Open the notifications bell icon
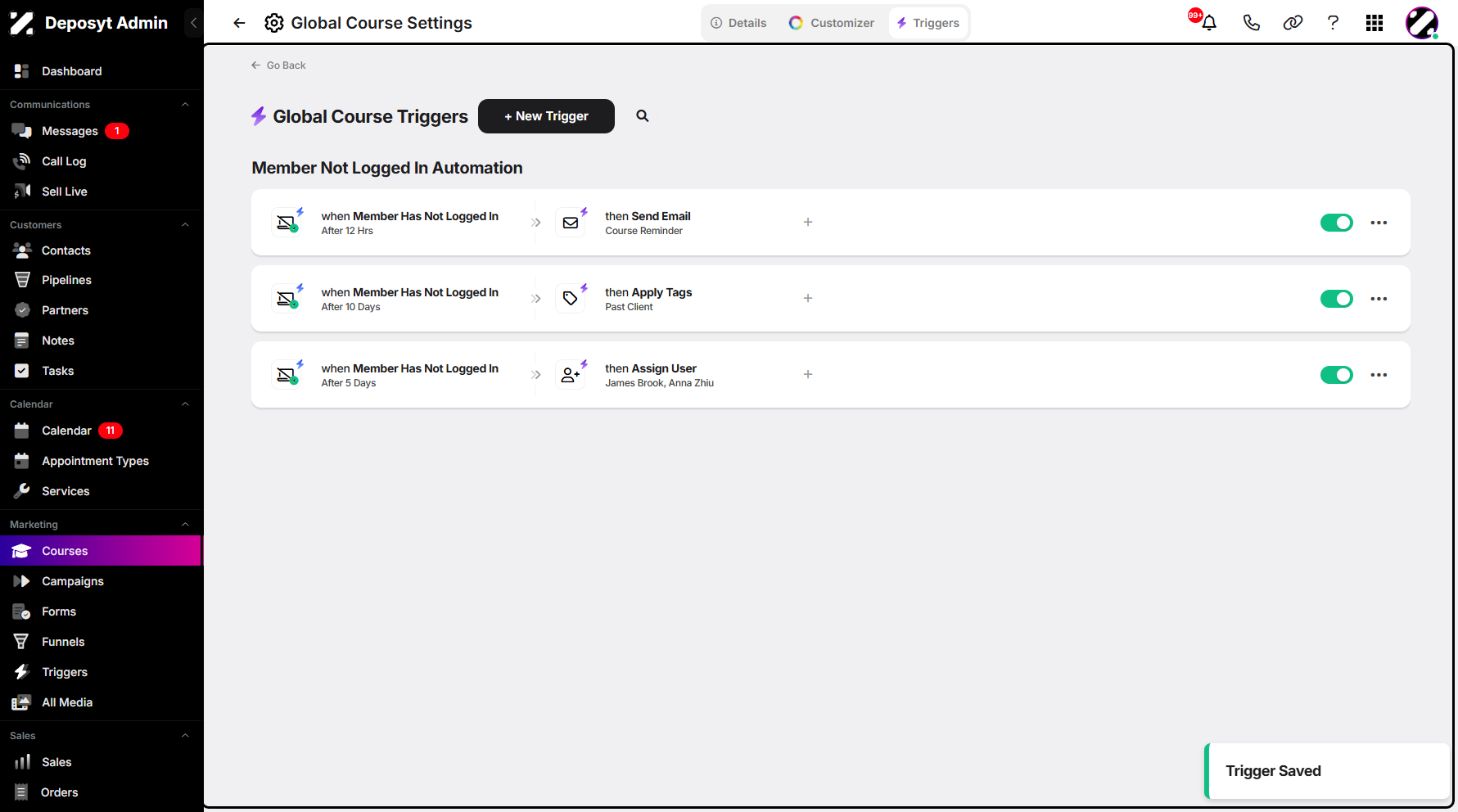 pyautogui.click(x=1209, y=23)
